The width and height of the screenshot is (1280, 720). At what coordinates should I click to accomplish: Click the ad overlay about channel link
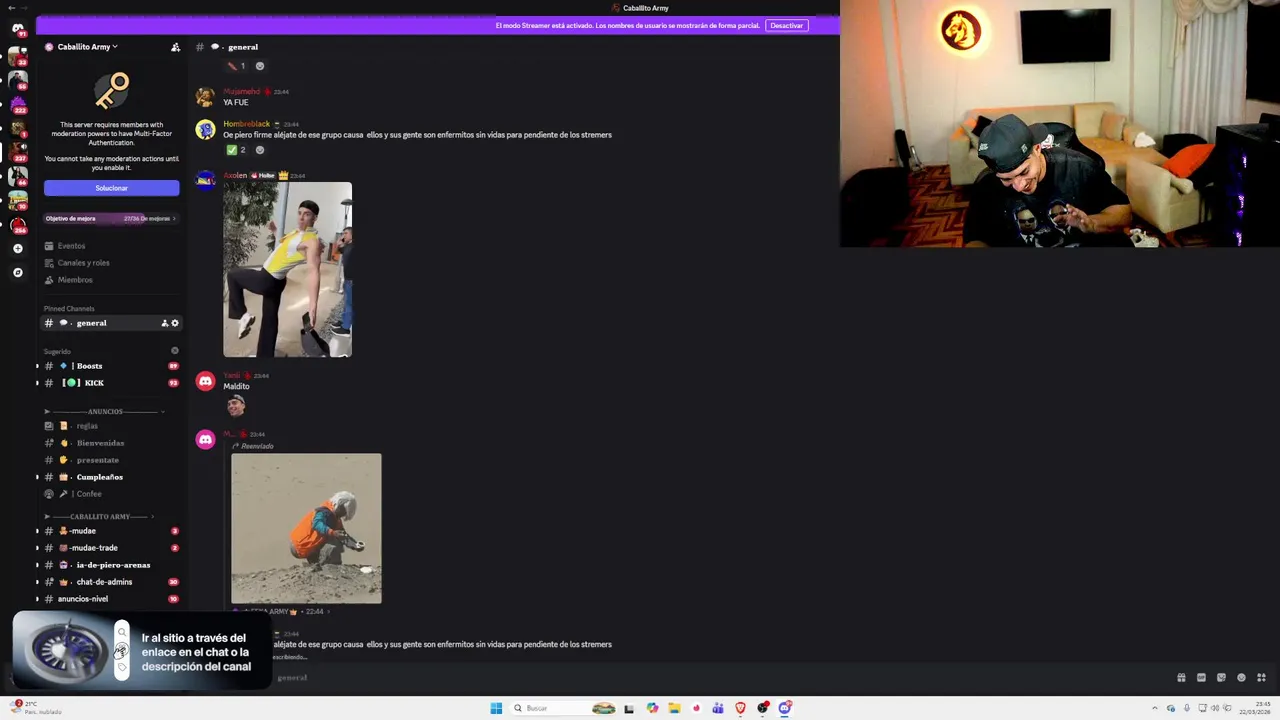coord(141,650)
